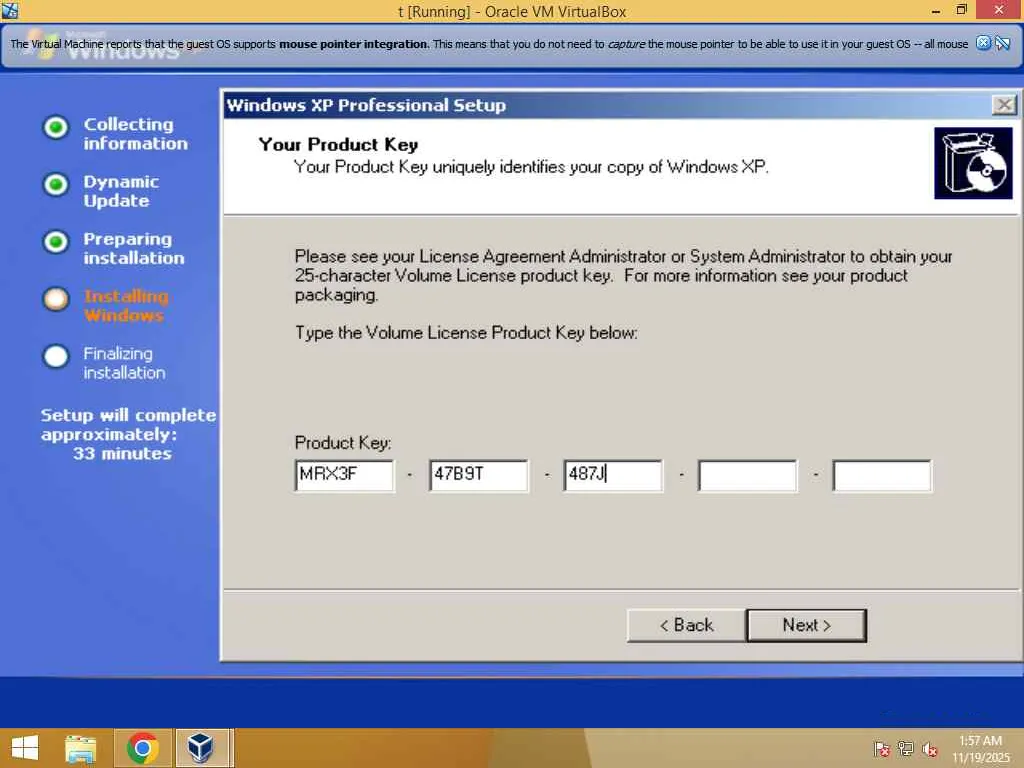The width and height of the screenshot is (1024, 768).
Task: Click the Finalizing installation step indicator
Action: [x=56, y=357]
